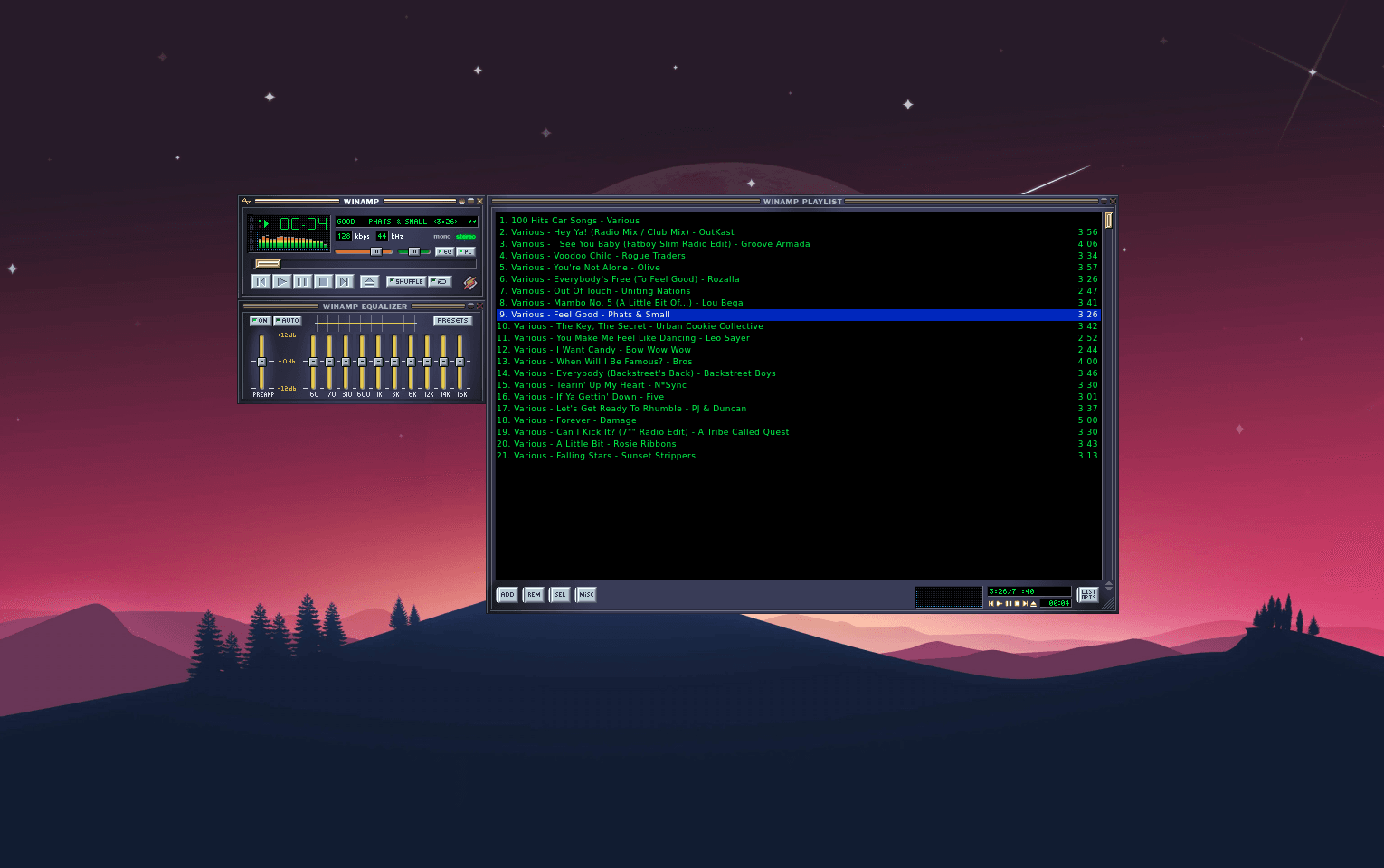This screenshot has width=1384, height=868.
Task: Toggle the equalizer AUTO button
Action: pos(288,320)
